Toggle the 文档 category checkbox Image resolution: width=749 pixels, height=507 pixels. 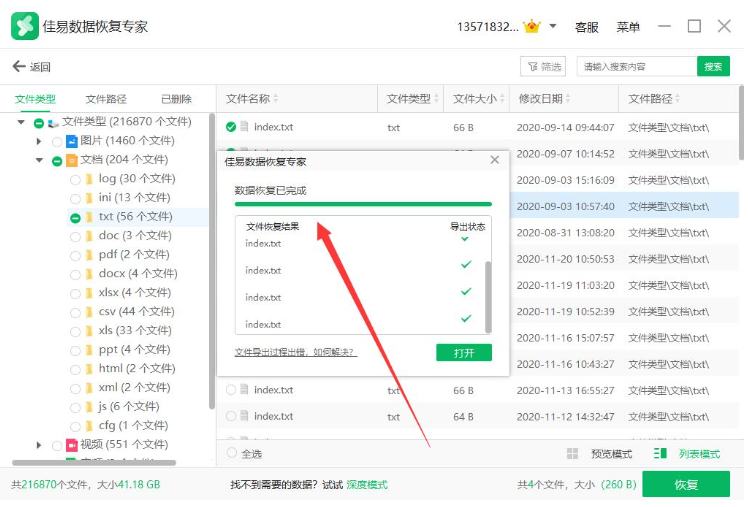coord(57,161)
